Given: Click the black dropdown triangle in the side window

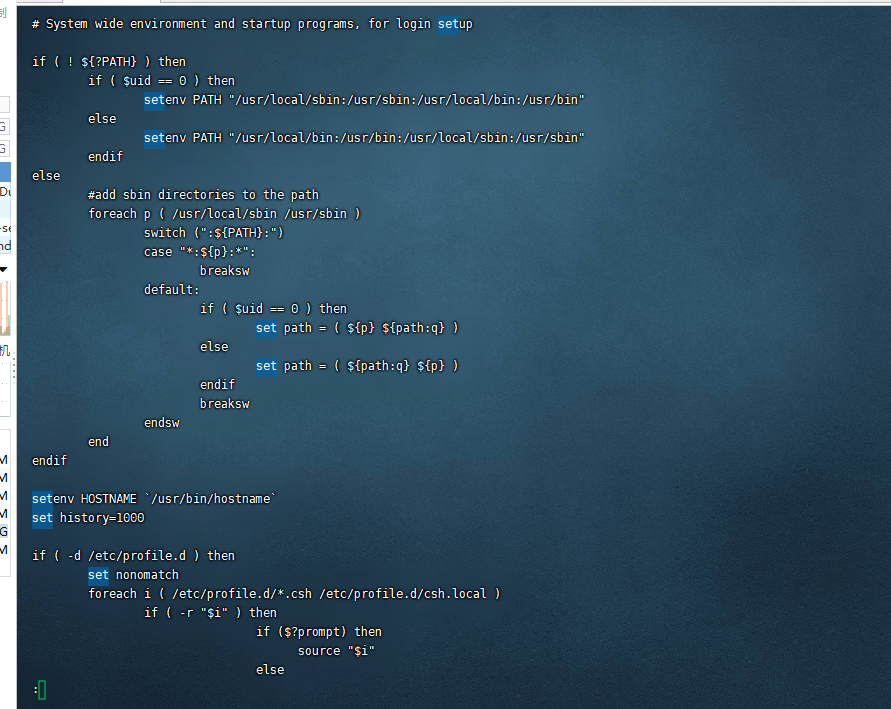Looking at the screenshot, I should (3, 269).
